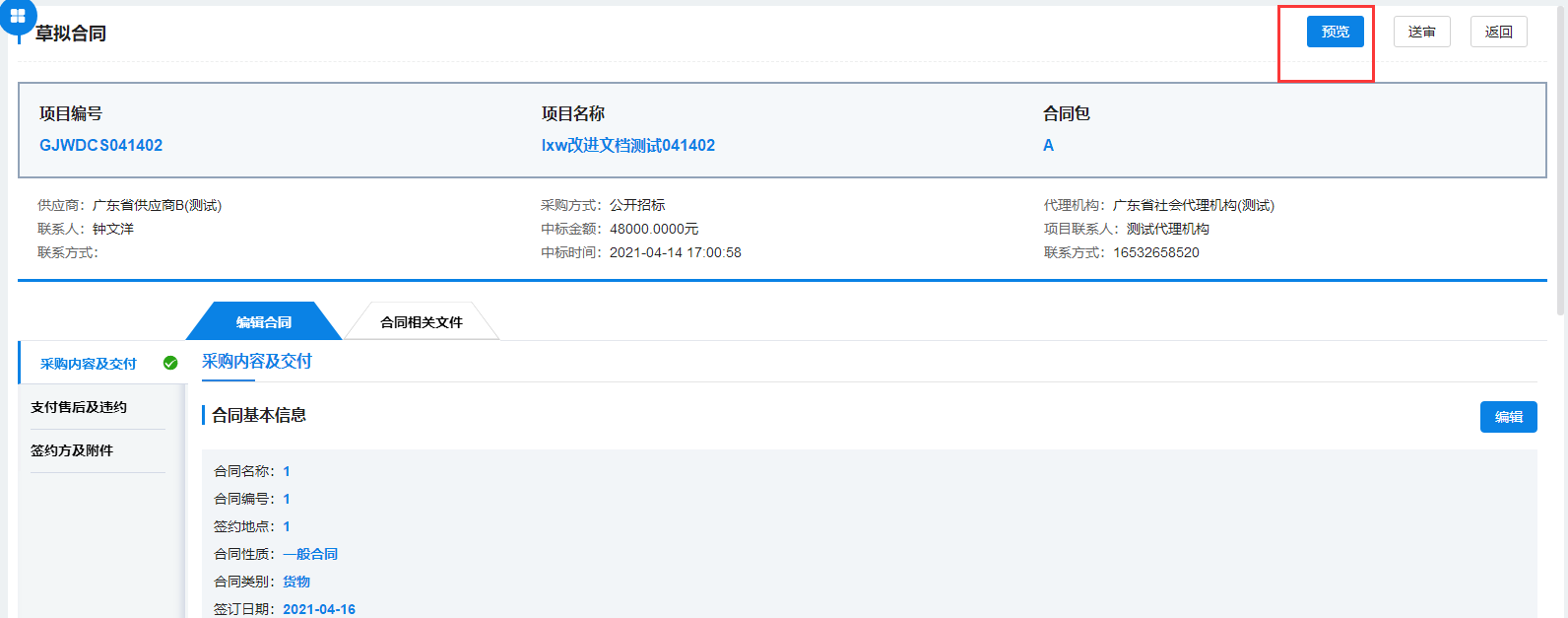
Task: Go back using the 返回 button
Action: click(x=1498, y=32)
